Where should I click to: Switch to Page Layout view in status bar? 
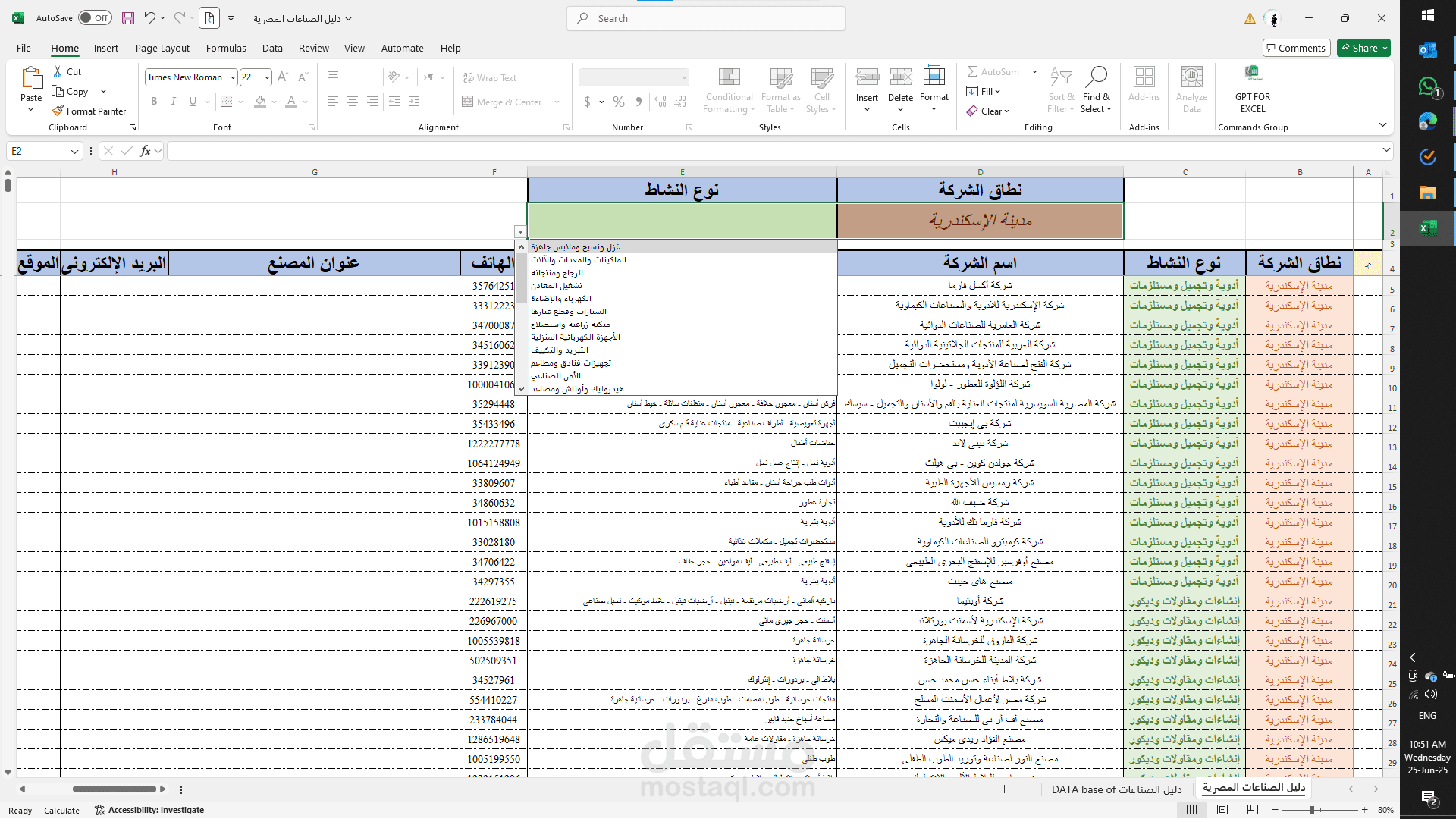click(1222, 810)
